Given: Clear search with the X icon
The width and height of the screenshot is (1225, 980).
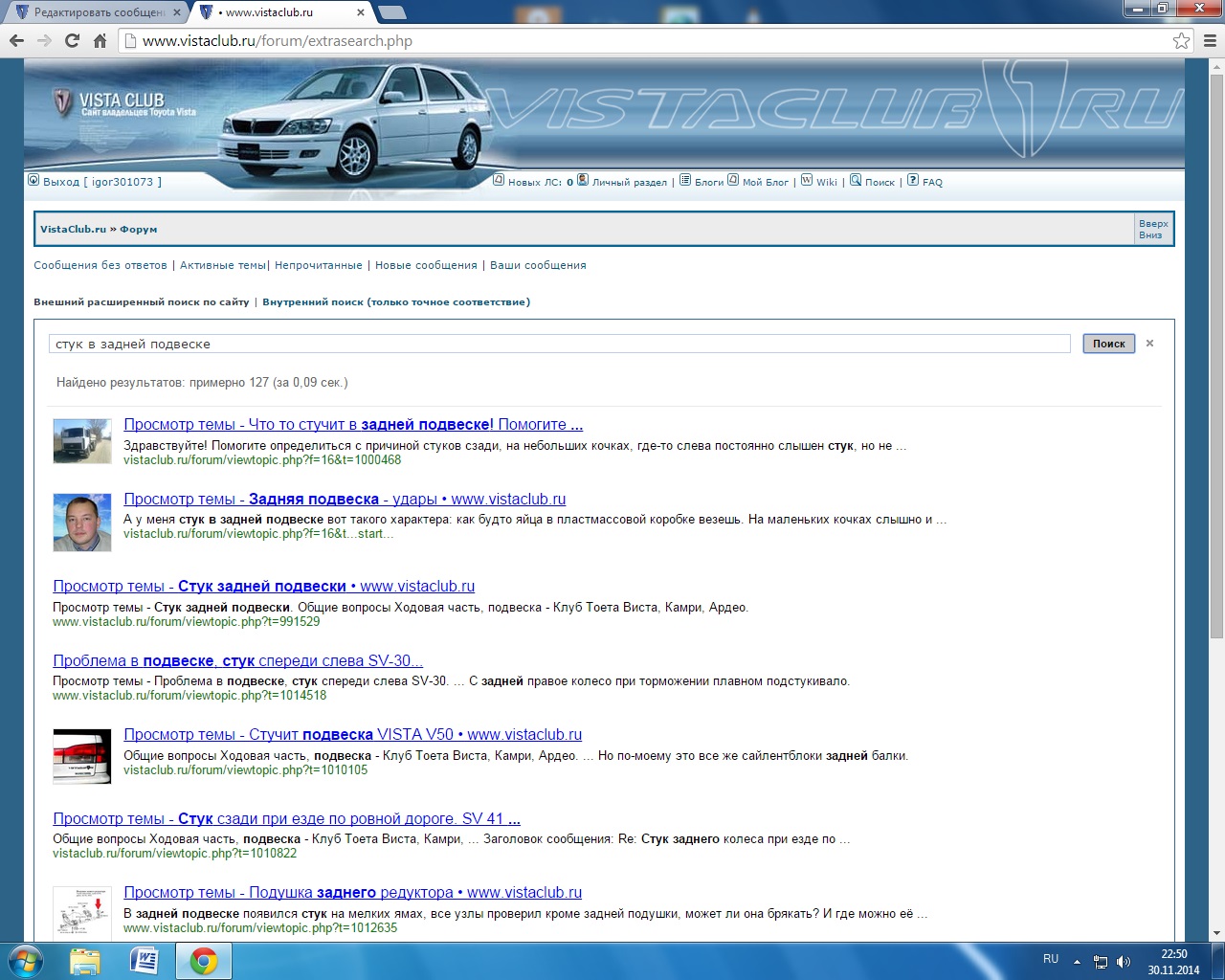Looking at the screenshot, I should point(1149,344).
